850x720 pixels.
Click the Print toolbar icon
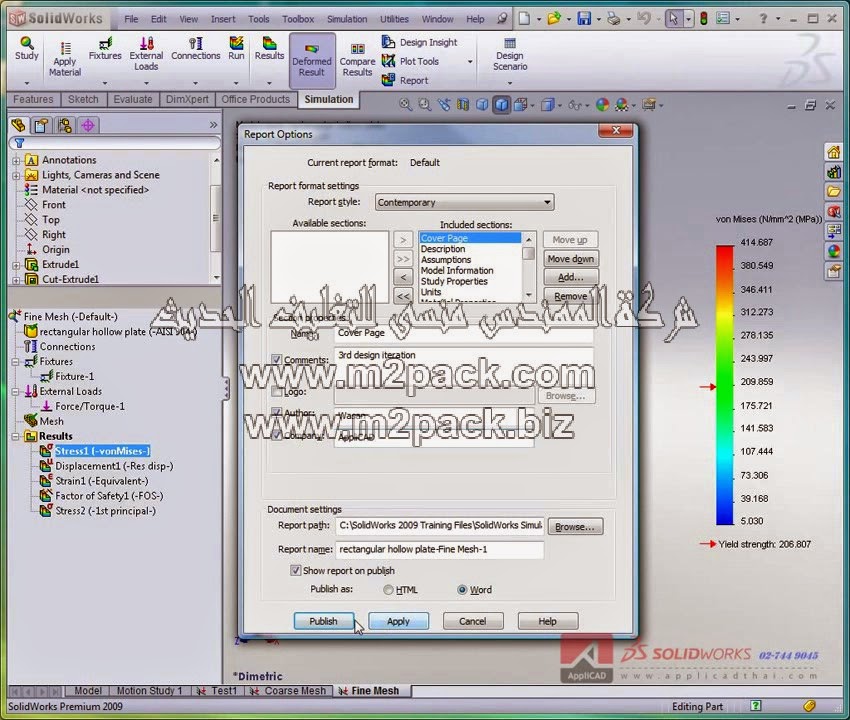[614, 19]
